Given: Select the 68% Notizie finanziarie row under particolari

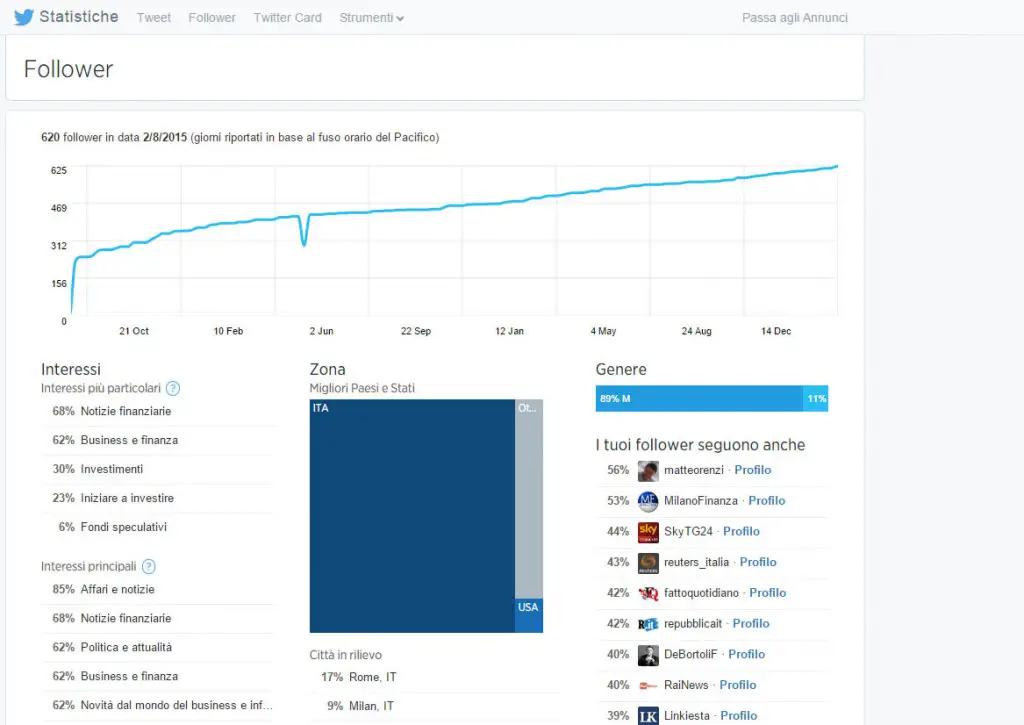Looking at the screenshot, I should 159,411.
